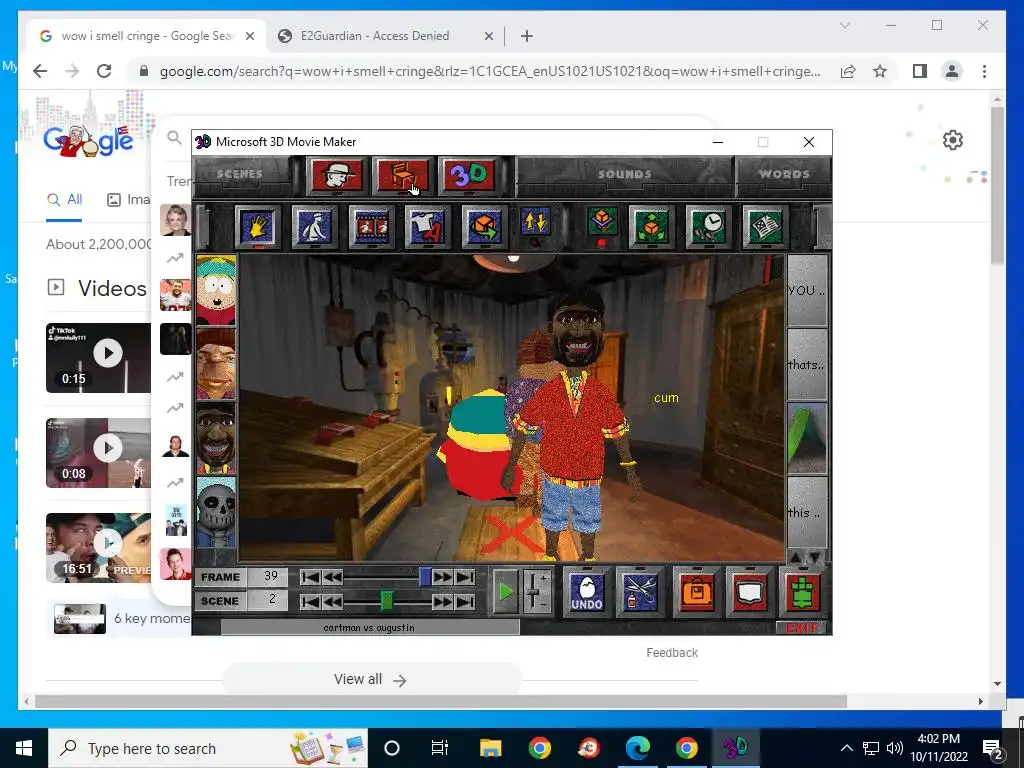Select the costume changer shirt tool

pos(427,227)
